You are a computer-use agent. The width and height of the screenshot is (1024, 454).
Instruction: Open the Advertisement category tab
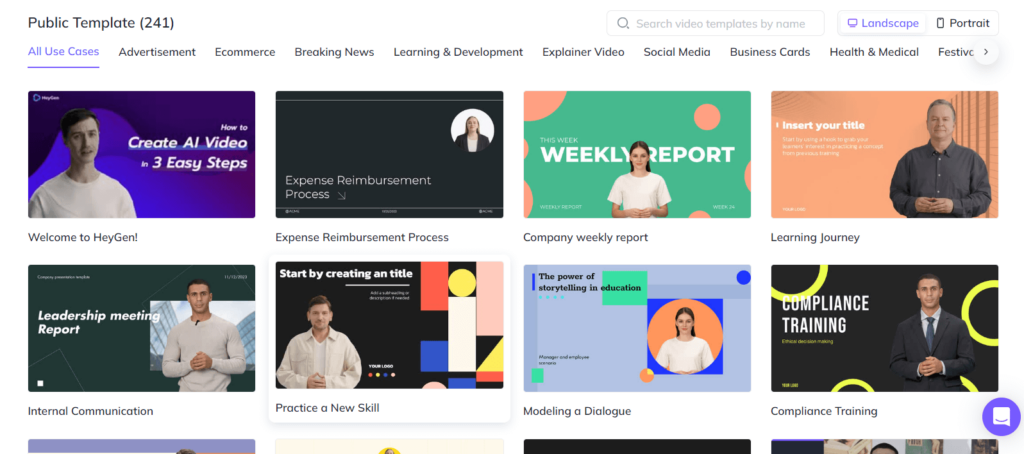(157, 52)
